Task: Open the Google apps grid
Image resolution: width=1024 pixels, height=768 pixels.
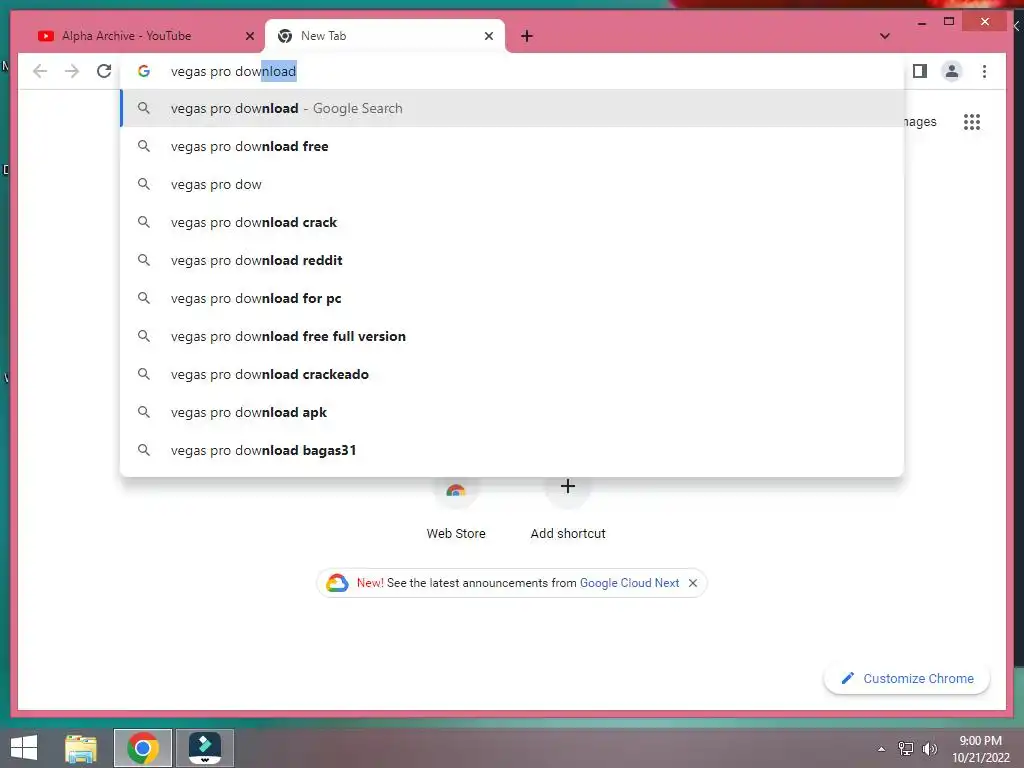Action: 972,121
